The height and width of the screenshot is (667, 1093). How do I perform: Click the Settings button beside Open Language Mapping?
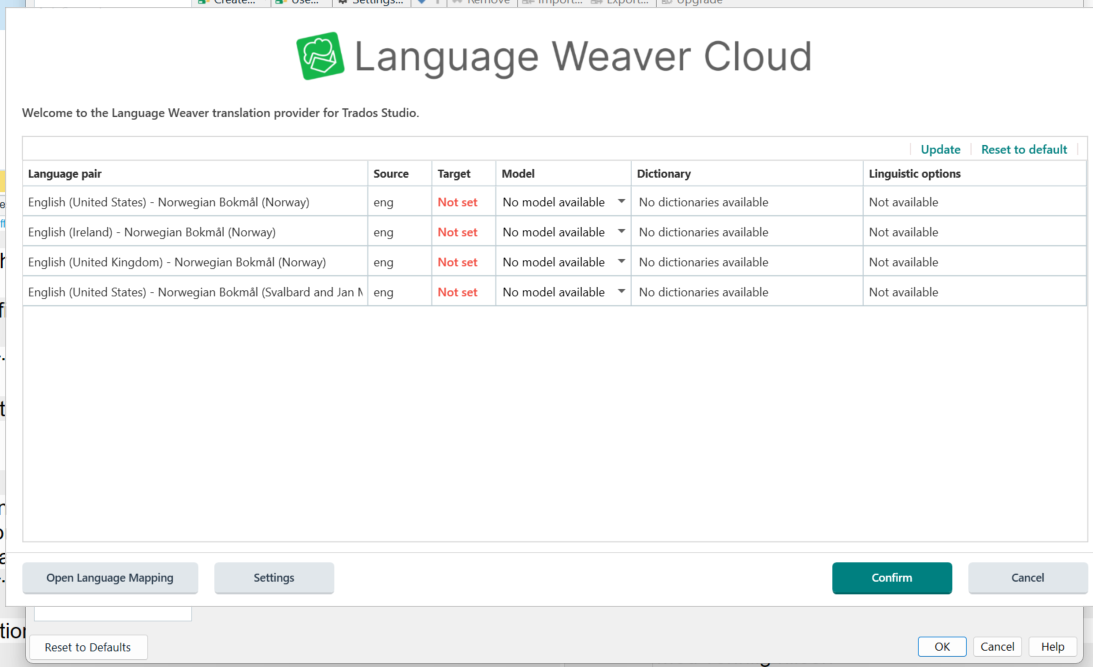[274, 578]
